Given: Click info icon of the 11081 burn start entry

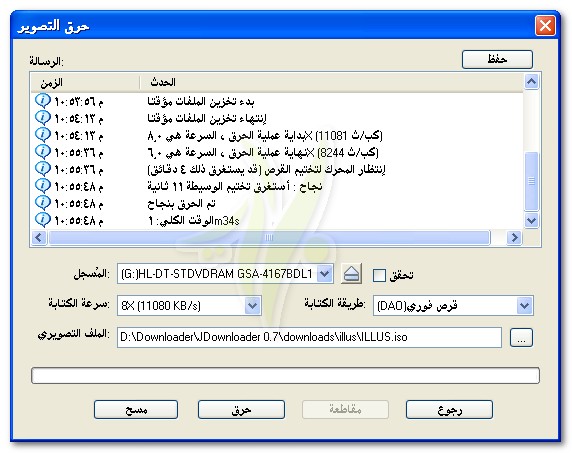Looking at the screenshot, I should (x=43, y=135).
